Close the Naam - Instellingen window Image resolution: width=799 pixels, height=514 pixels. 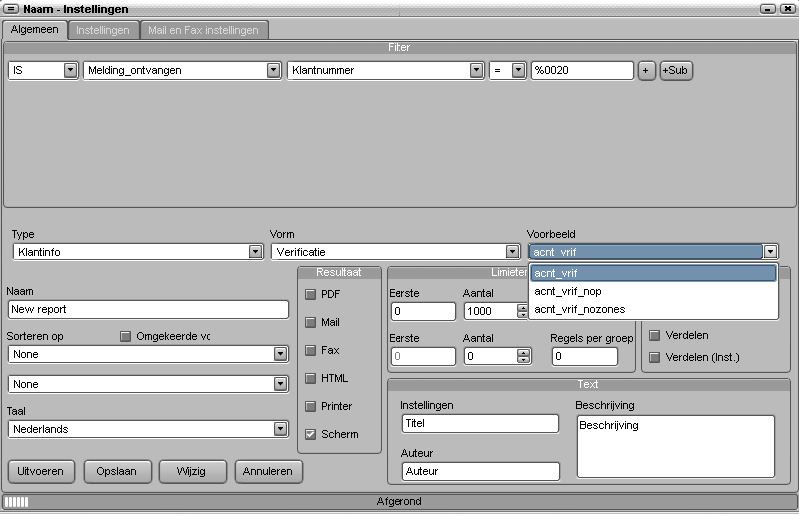pyautogui.click(x=787, y=9)
